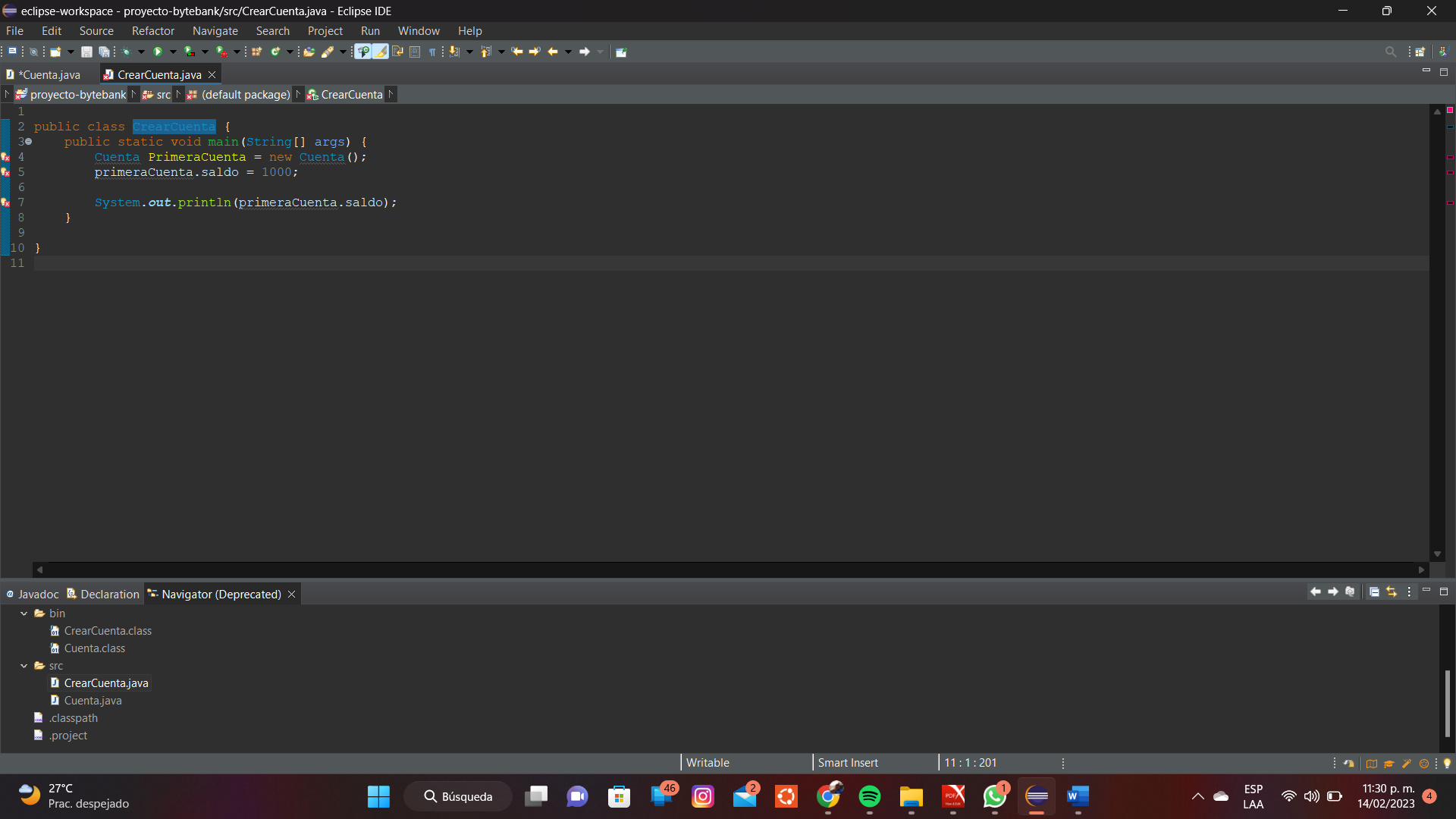Toggle Mark Occurrences highlighter
Viewport: 1456px width, 819px height.
(381, 52)
